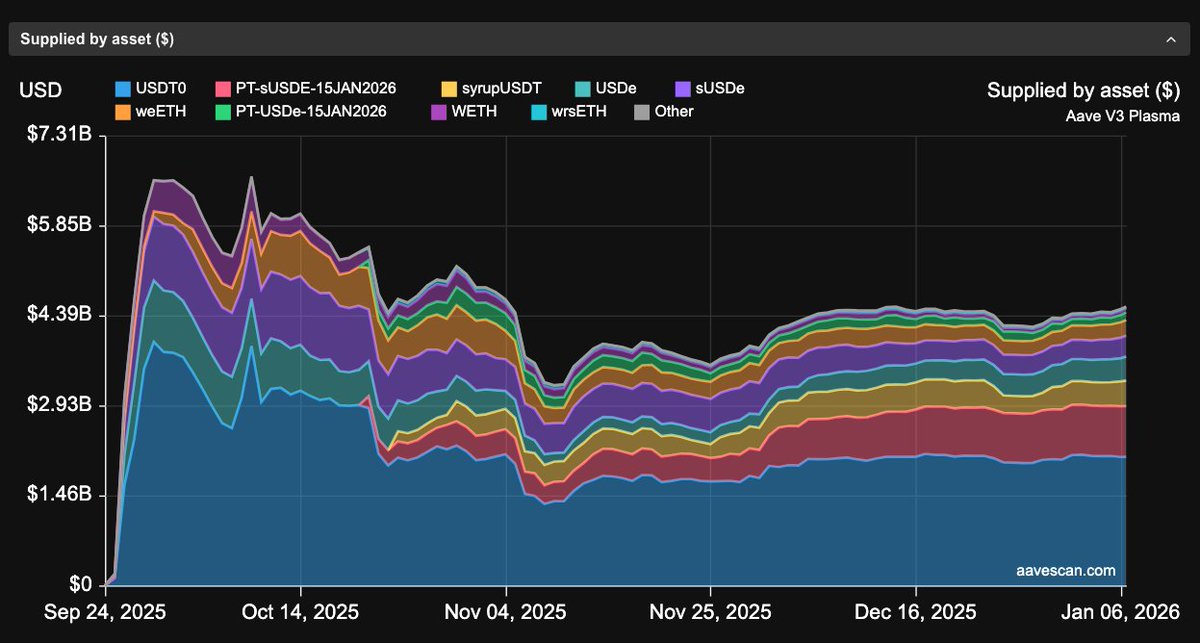The width and height of the screenshot is (1200, 643).
Task: Click the Nov 25, 2025 date label
Action: [710, 610]
